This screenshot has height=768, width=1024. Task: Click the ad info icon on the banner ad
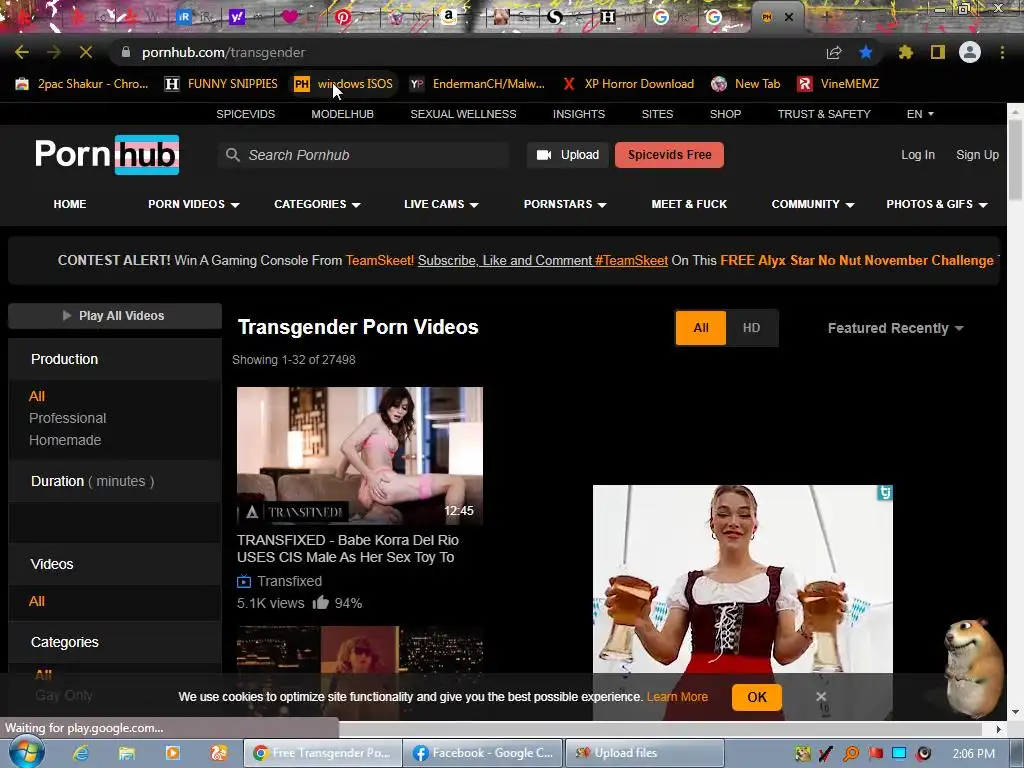(x=884, y=492)
